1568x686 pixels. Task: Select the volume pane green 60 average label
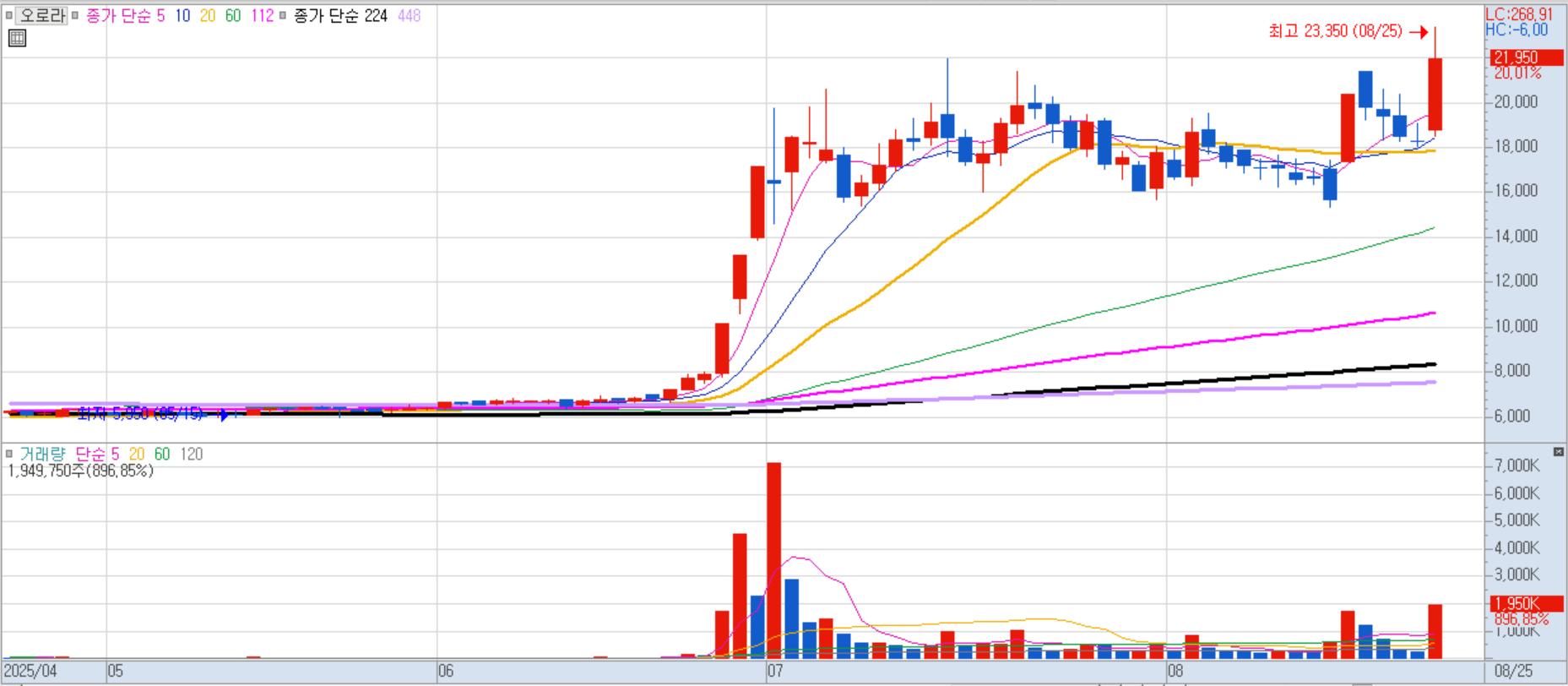pos(162,454)
